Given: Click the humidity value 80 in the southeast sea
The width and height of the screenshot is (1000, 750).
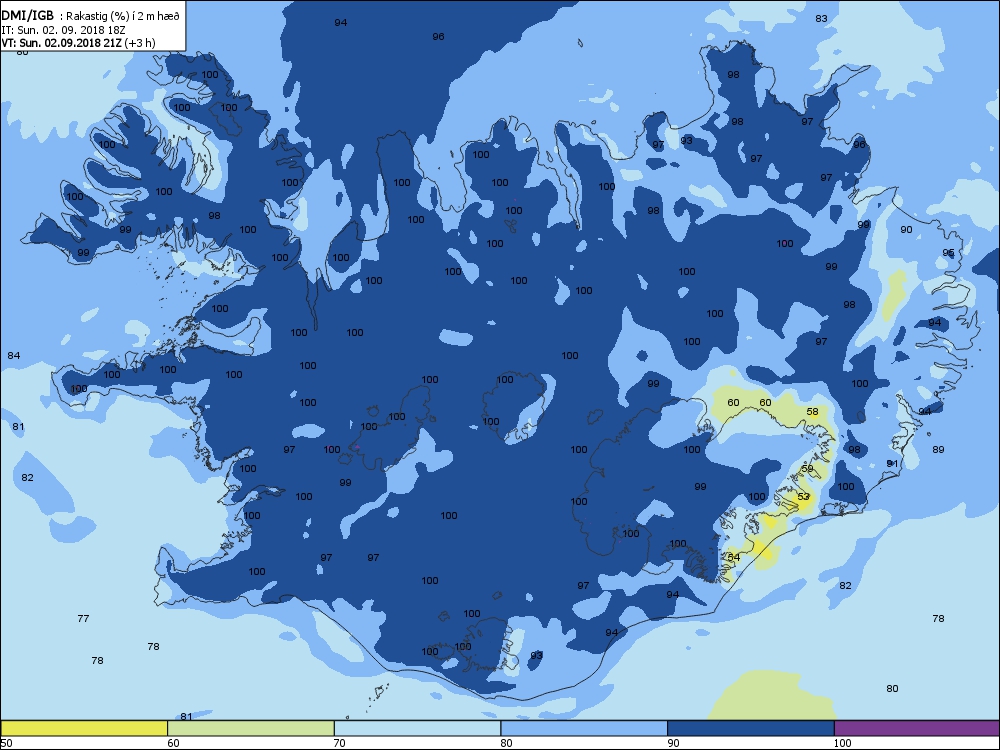Looking at the screenshot, I should (892, 688).
